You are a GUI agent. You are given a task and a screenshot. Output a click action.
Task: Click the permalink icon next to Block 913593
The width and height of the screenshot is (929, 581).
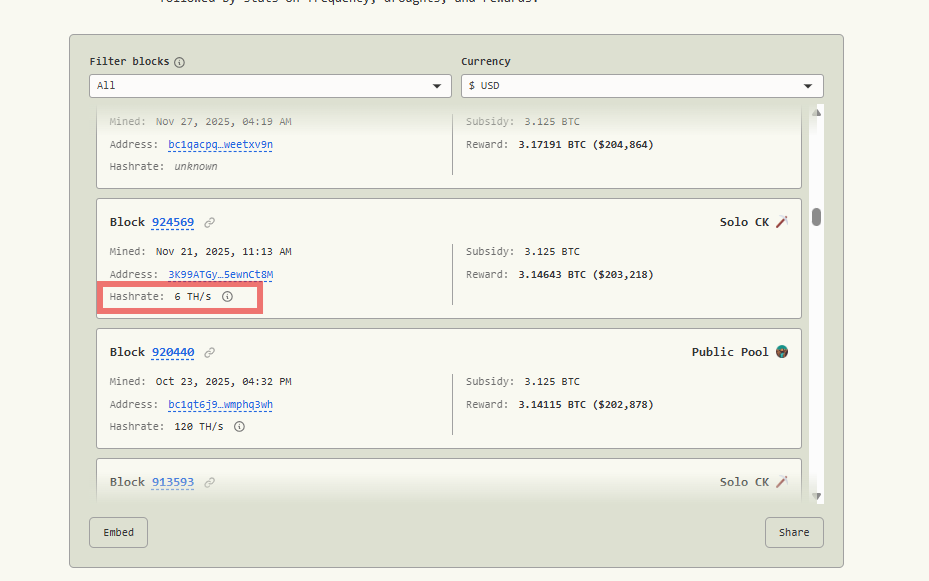pyautogui.click(x=210, y=483)
